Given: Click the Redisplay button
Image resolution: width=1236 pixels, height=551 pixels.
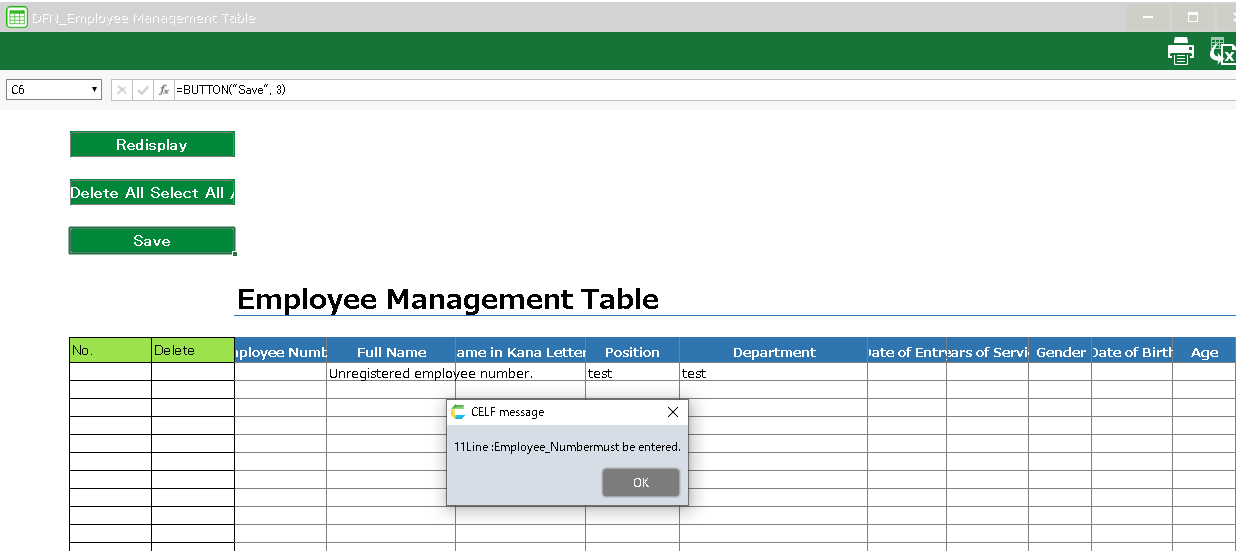Looking at the screenshot, I should pyautogui.click(x=152, y=145).
